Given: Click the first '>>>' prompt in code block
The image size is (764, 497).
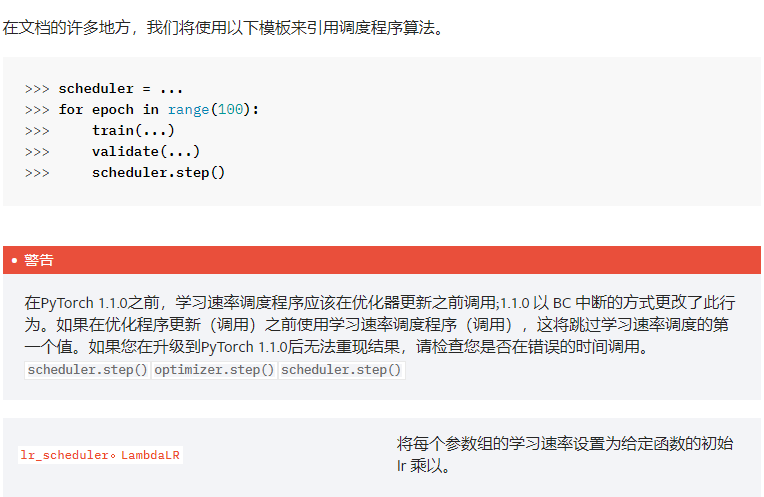Looking at the screenshot, I should pyautogui.click(x=37, y=88).
